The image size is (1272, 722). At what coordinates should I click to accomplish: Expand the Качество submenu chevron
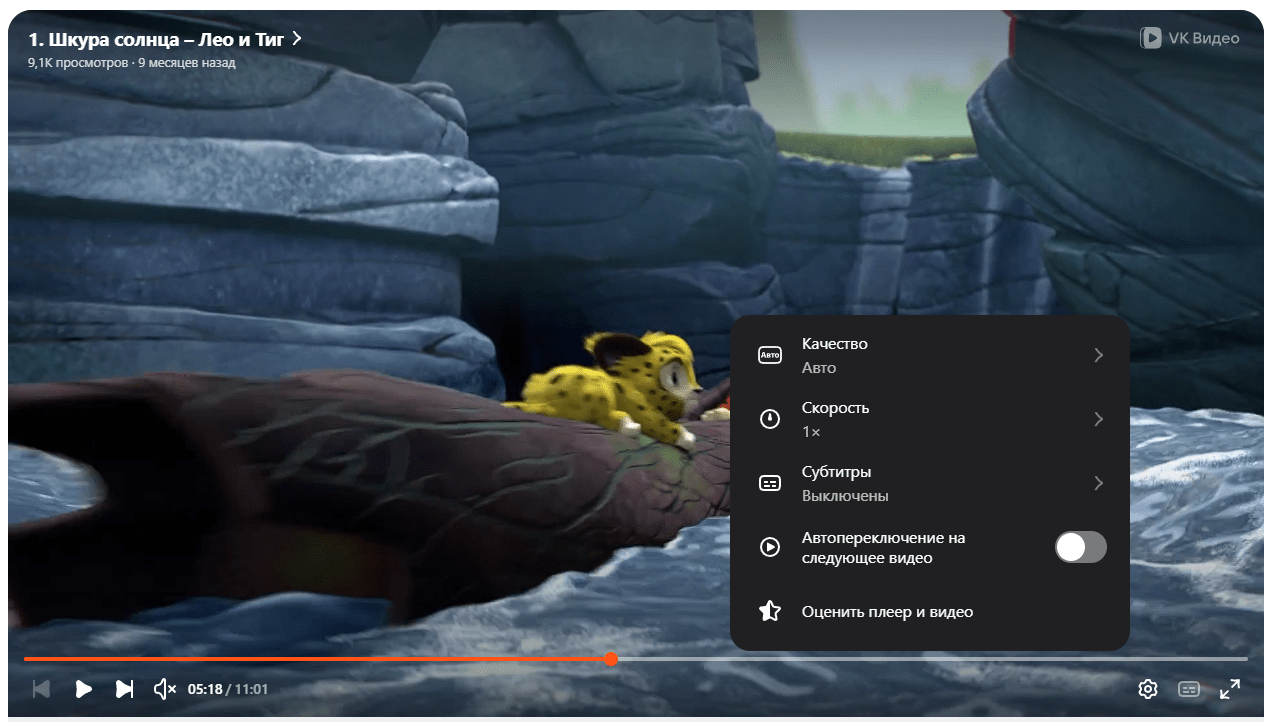[1098, 355]
